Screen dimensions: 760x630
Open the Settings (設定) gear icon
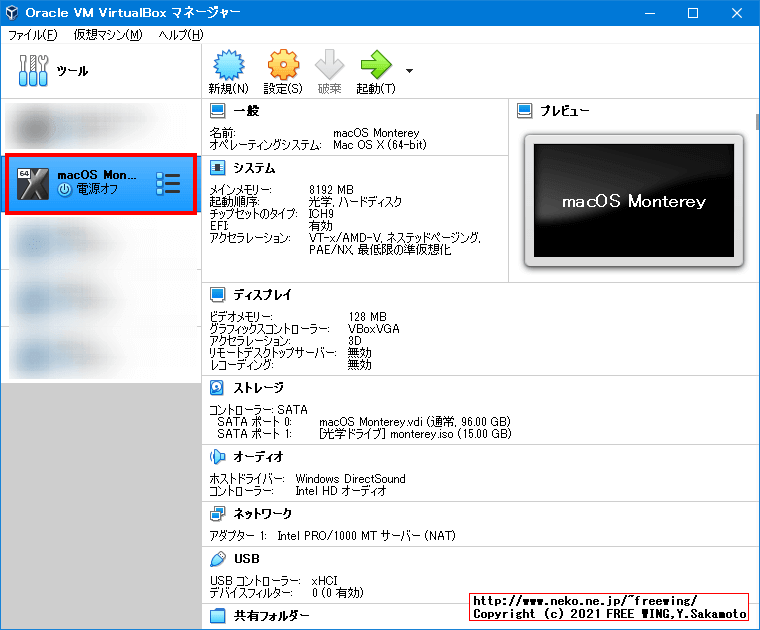(x=283, y=64)
